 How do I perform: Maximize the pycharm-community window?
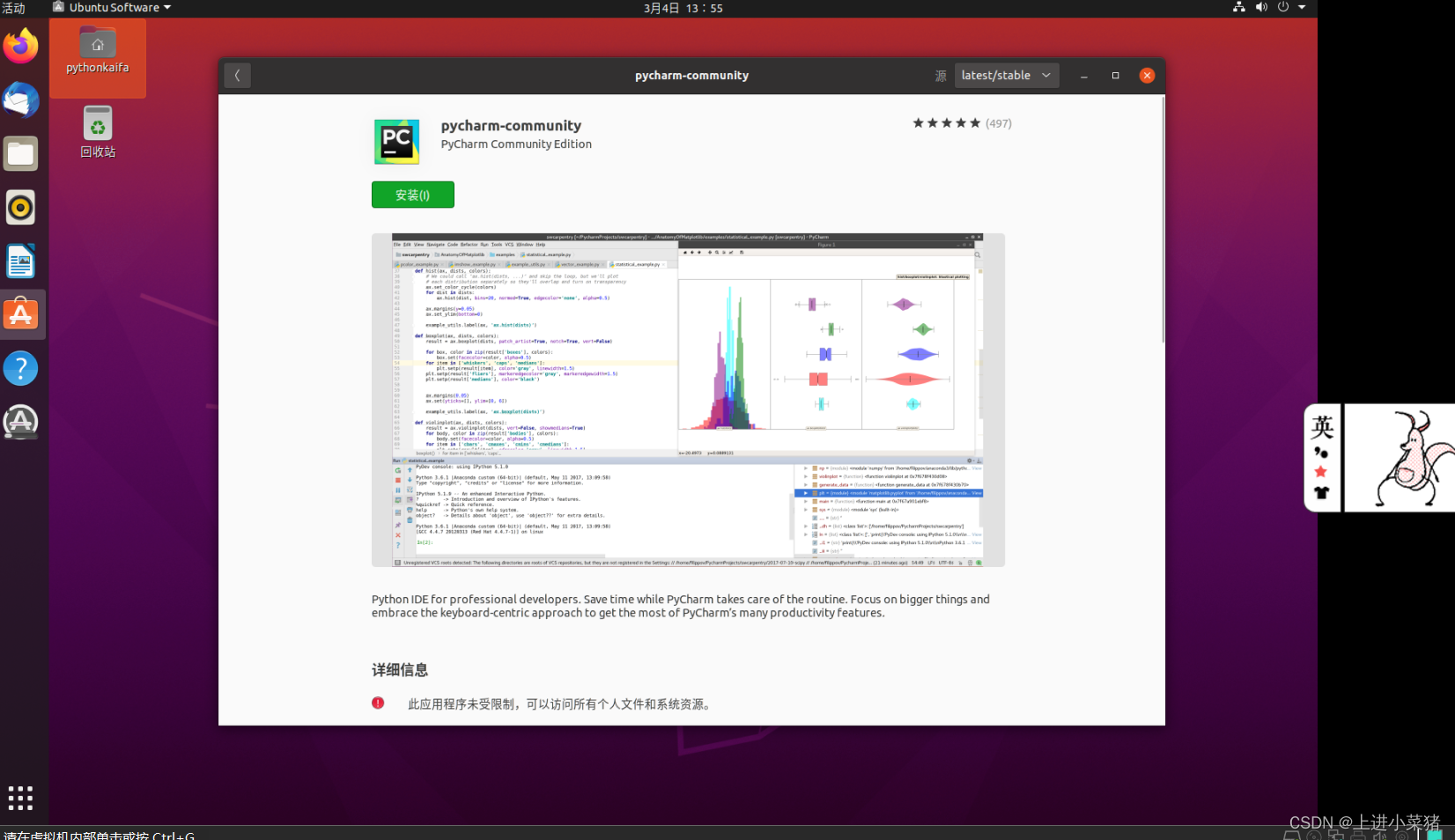[1116, 76]
